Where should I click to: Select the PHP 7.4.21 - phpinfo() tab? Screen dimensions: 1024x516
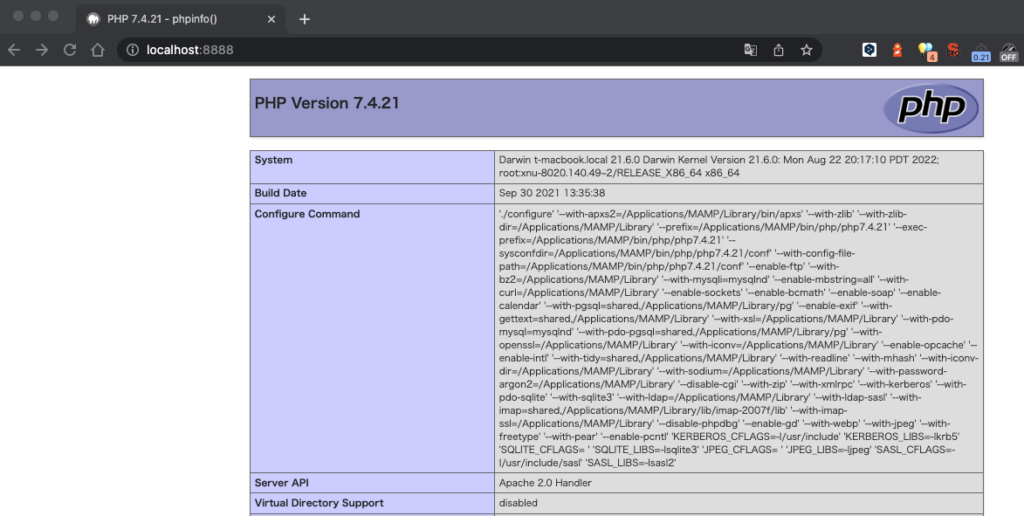[170, 19]
